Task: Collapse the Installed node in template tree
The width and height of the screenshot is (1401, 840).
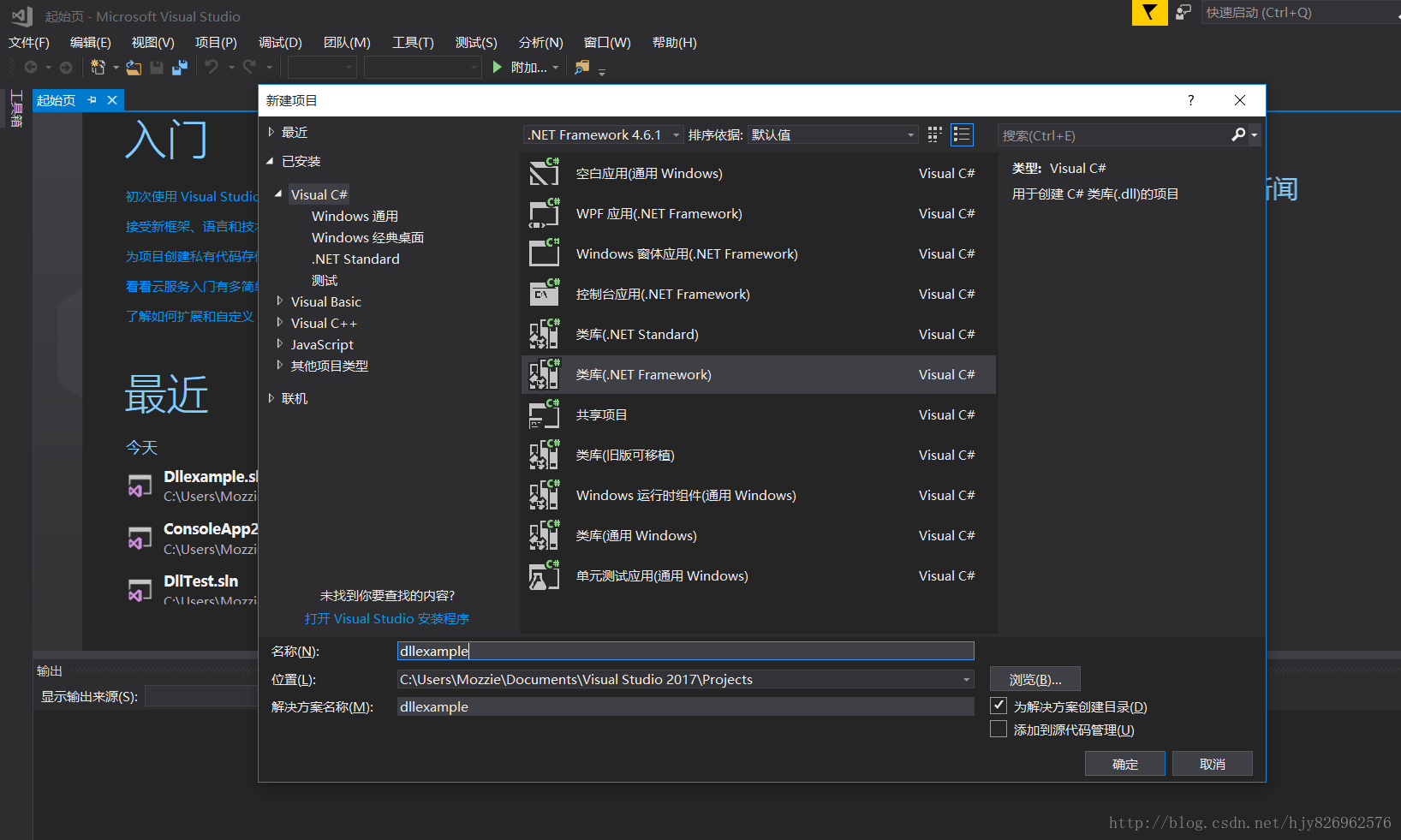Action: coord(271,161)
